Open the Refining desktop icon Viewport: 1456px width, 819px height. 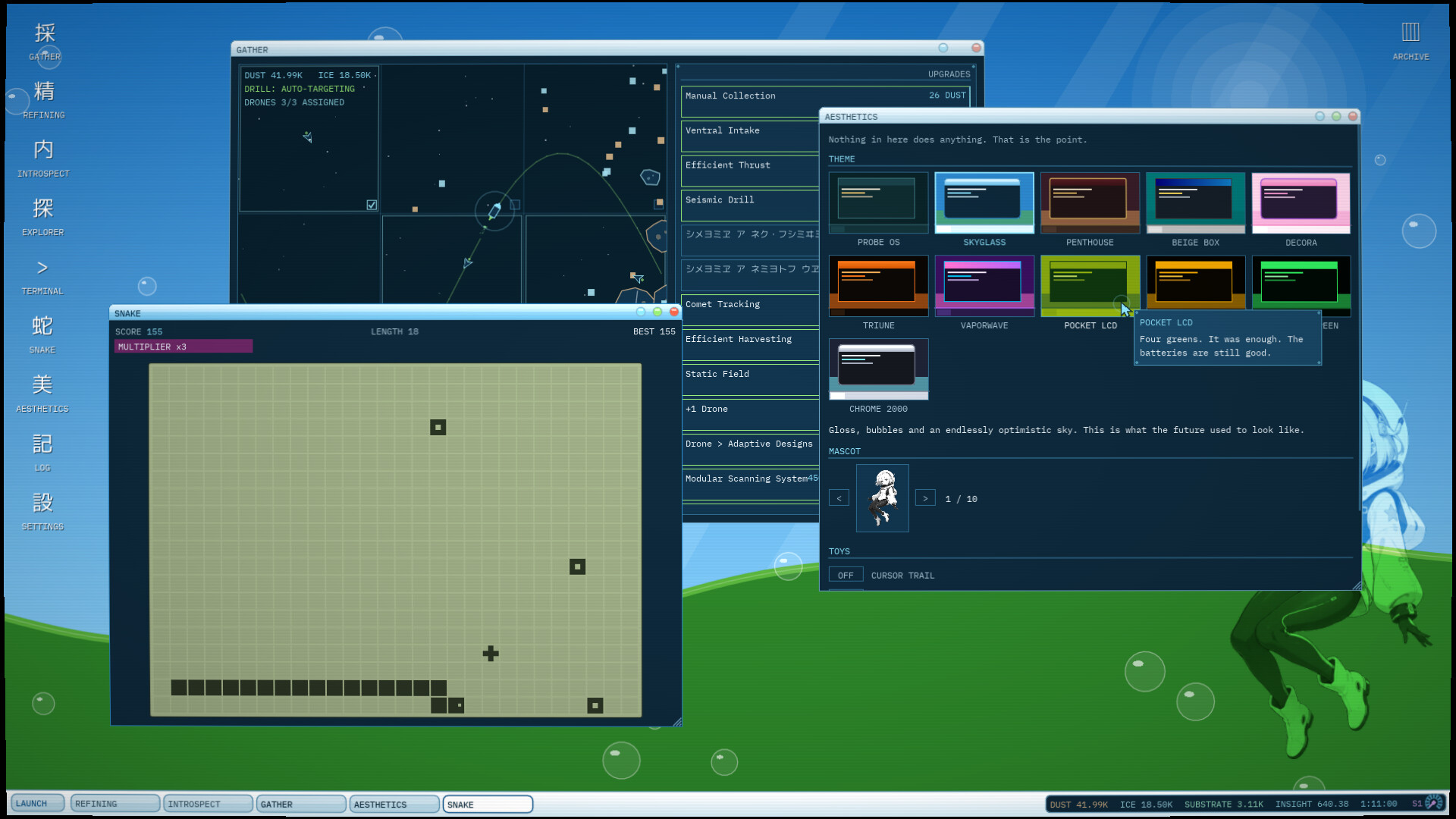tap(43, 100)
